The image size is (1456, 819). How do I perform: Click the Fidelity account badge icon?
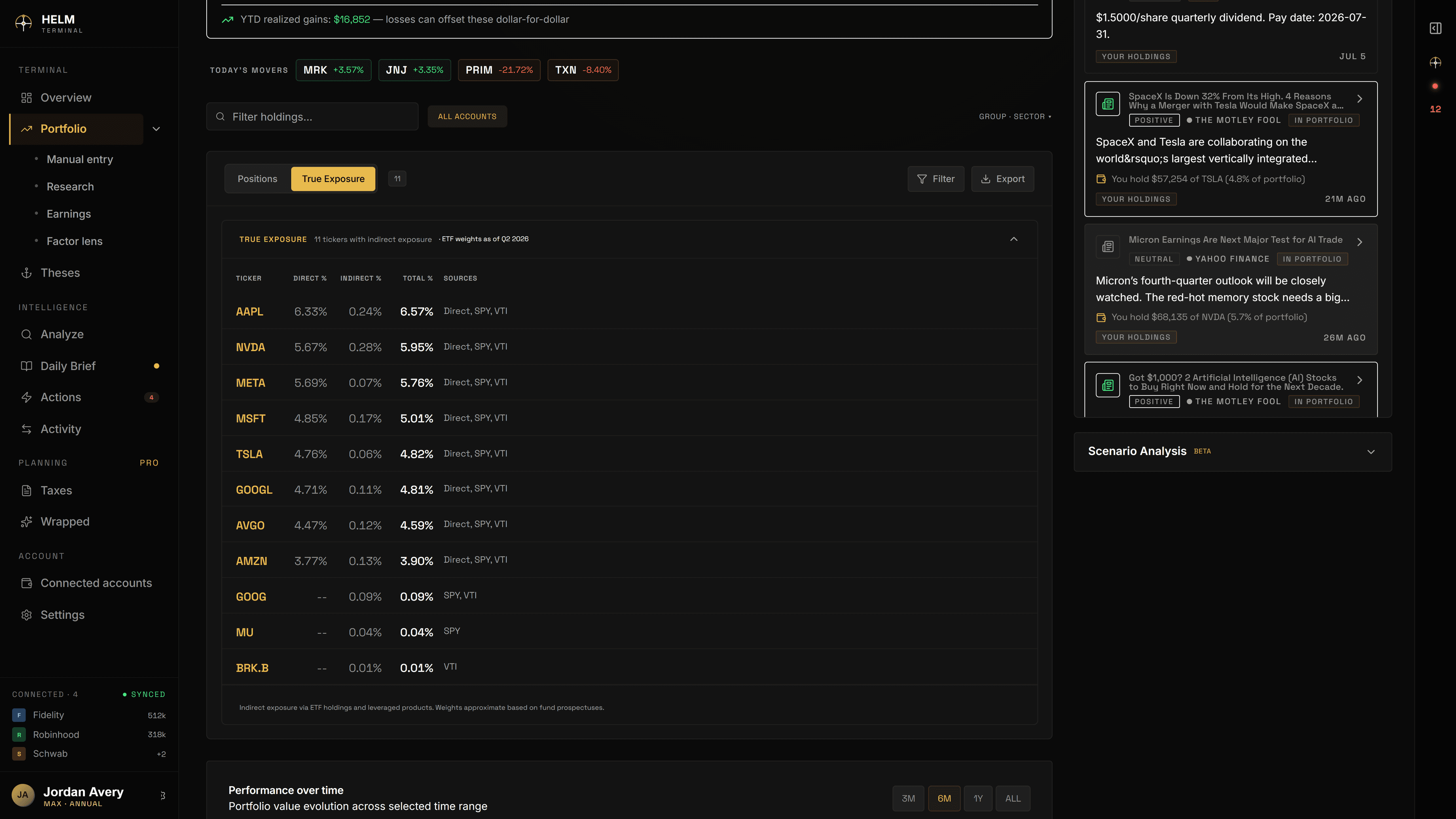click(x=19, y=715)
